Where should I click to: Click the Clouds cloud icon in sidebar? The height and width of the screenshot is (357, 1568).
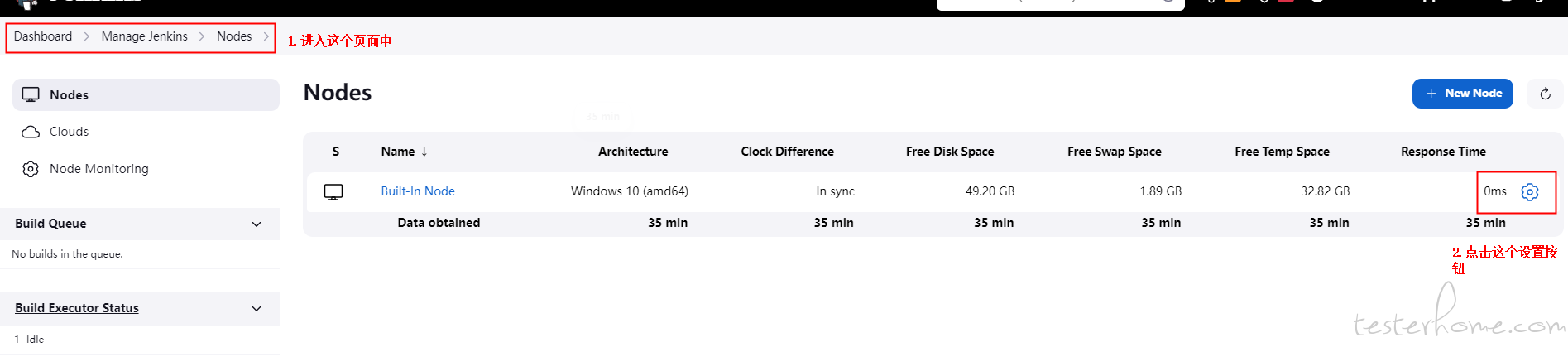point(31,132)
